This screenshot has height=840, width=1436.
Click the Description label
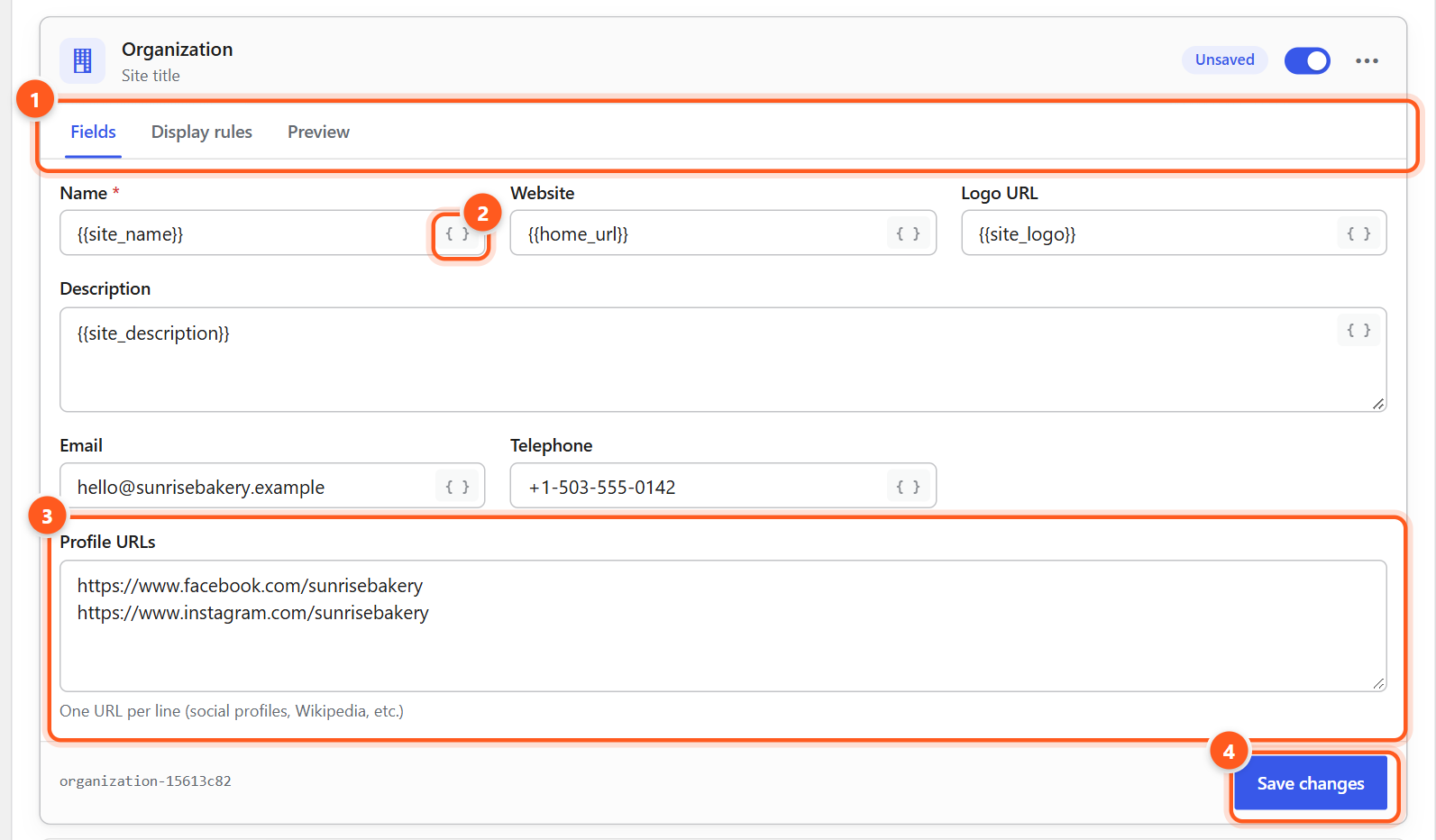click(105, 289)
